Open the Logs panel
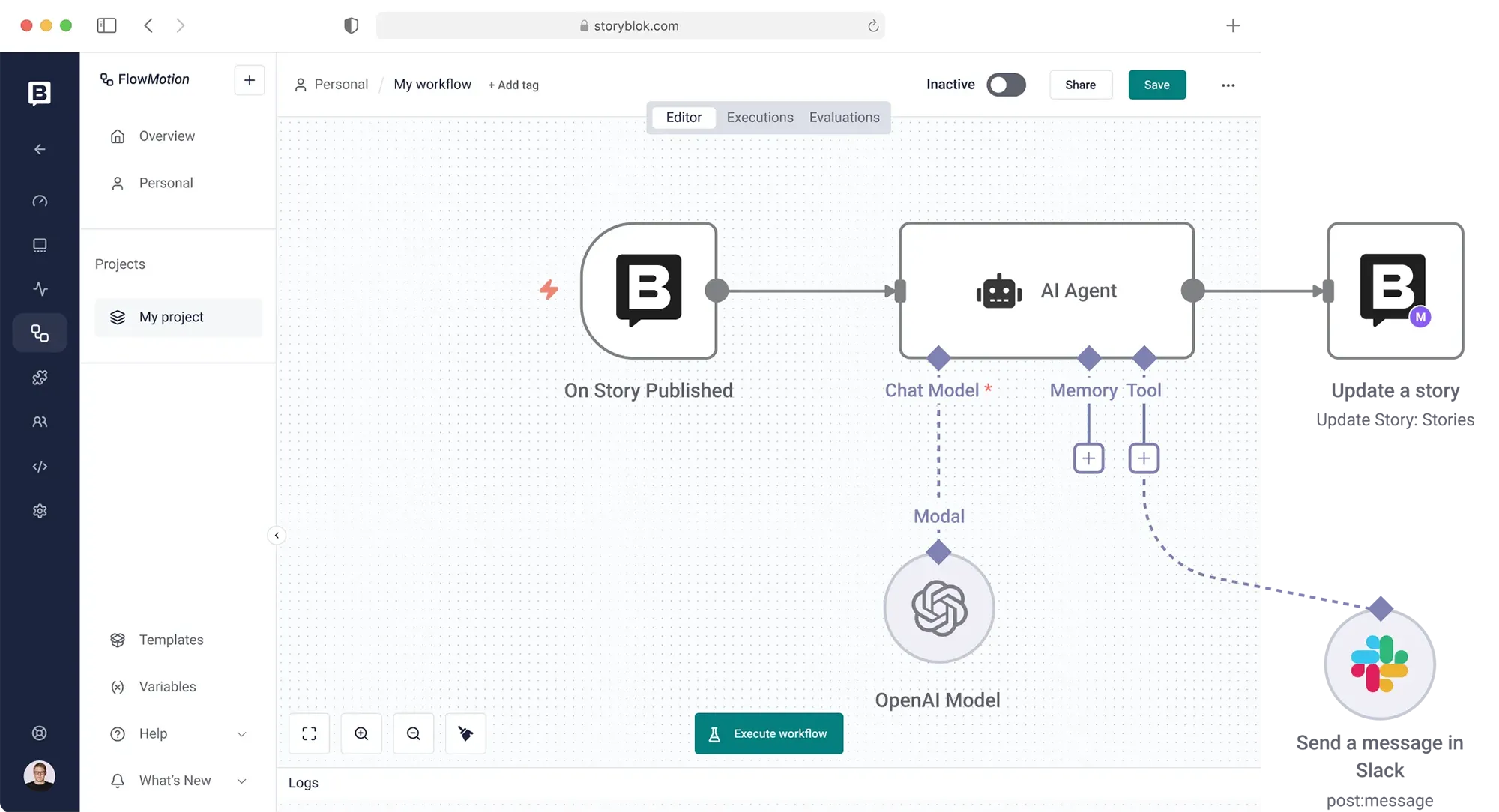 point(304,783)
